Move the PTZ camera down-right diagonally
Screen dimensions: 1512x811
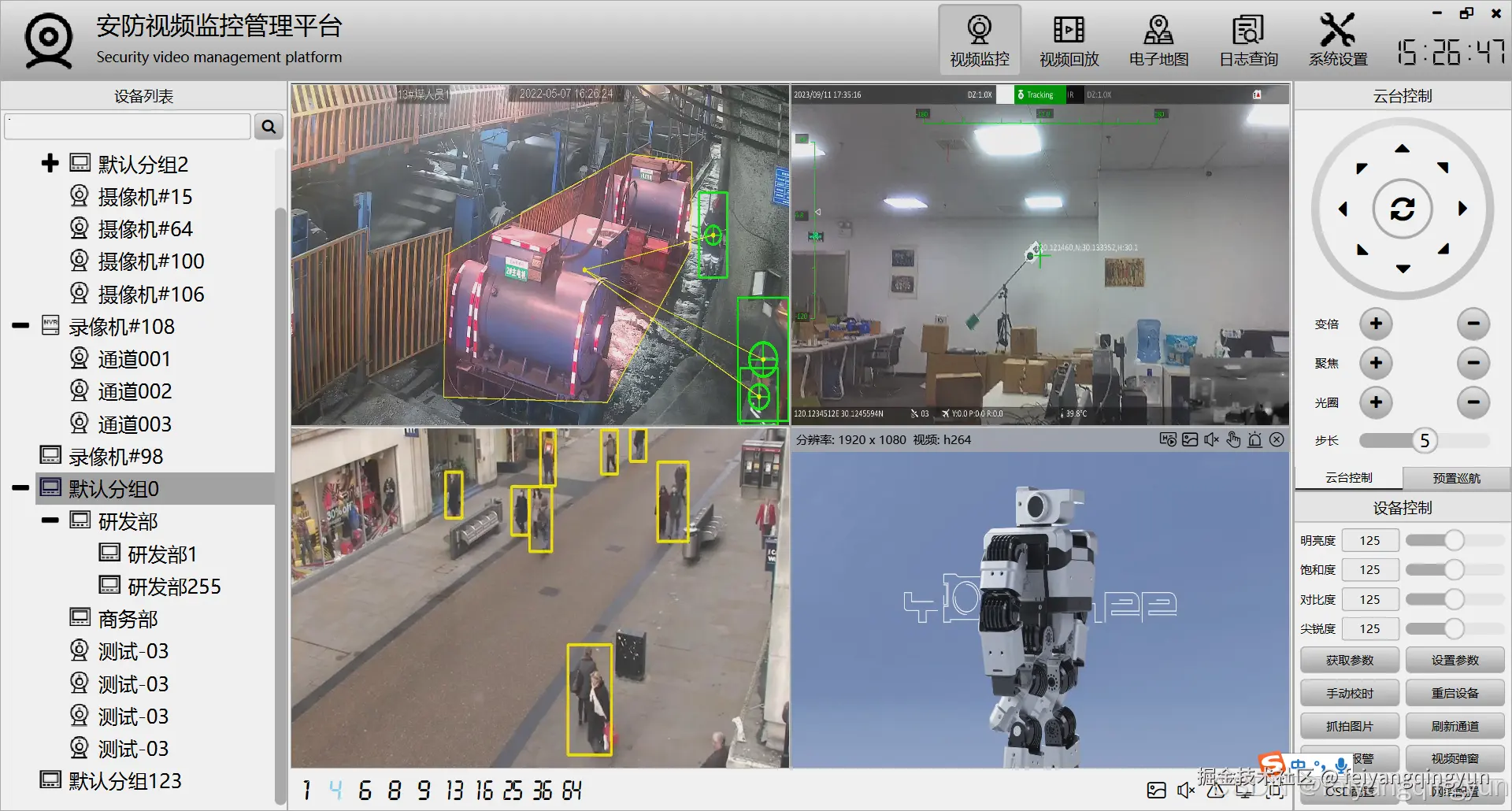pos(1443,249)
